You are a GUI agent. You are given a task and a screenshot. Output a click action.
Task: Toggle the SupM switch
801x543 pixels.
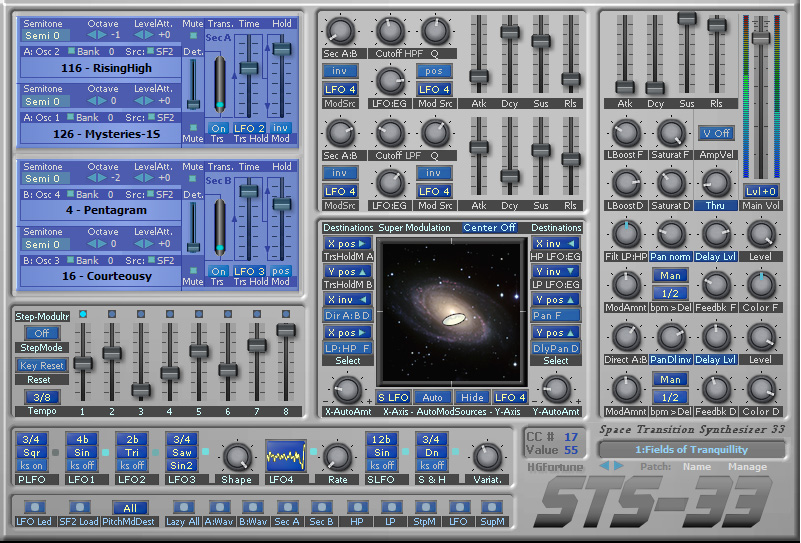[491, 507]
